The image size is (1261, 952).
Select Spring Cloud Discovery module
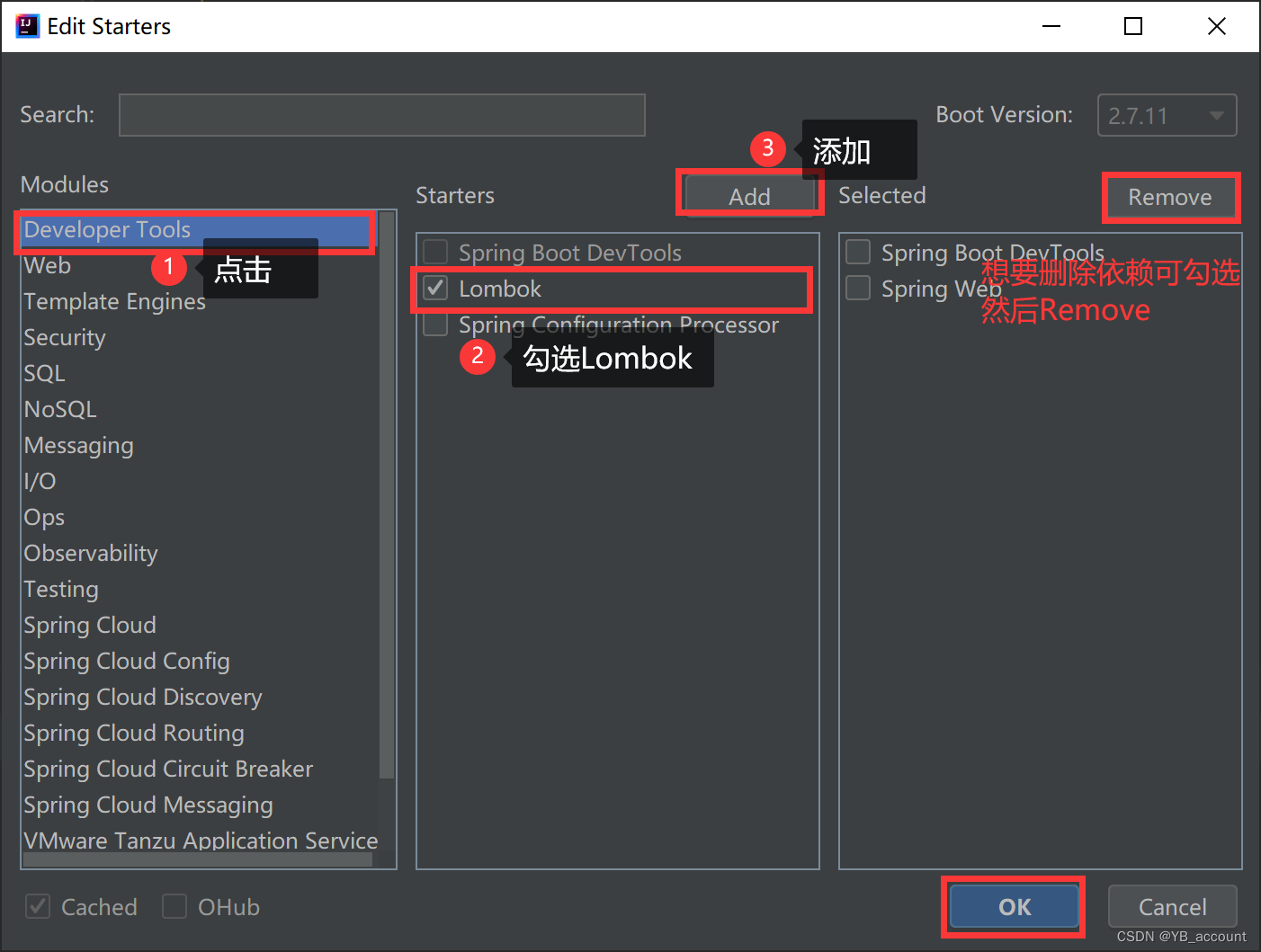pos(143,698)
